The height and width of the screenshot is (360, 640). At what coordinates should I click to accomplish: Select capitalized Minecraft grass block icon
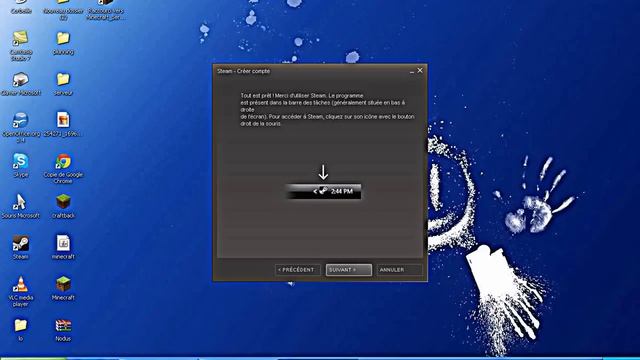point(63,284)
